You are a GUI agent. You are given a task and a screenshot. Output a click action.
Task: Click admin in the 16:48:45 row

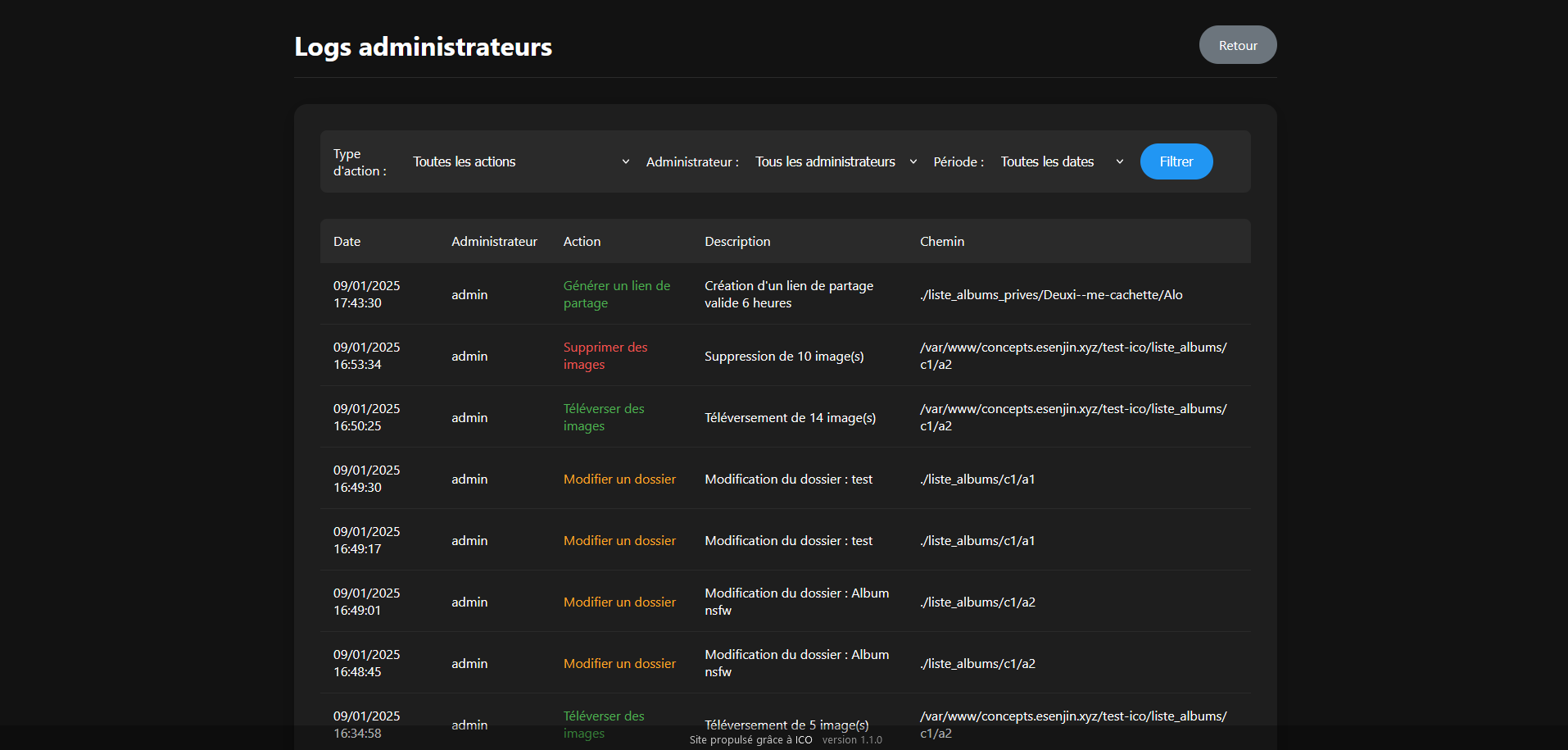pyautogui.click(x=469, y=663)
